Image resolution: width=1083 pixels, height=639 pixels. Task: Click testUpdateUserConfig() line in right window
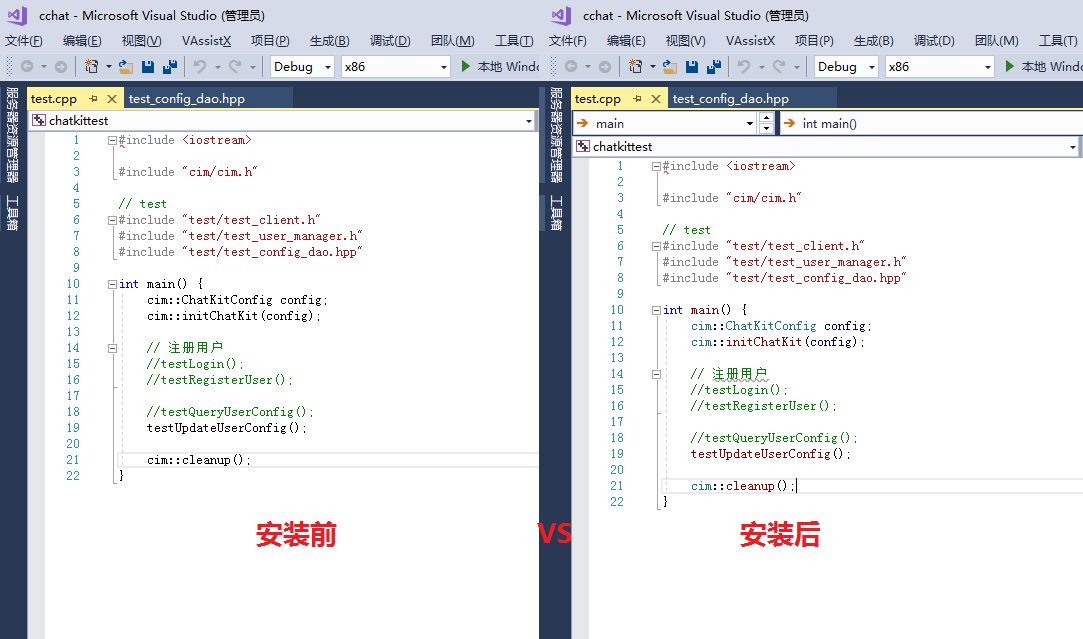coord(770,454)
